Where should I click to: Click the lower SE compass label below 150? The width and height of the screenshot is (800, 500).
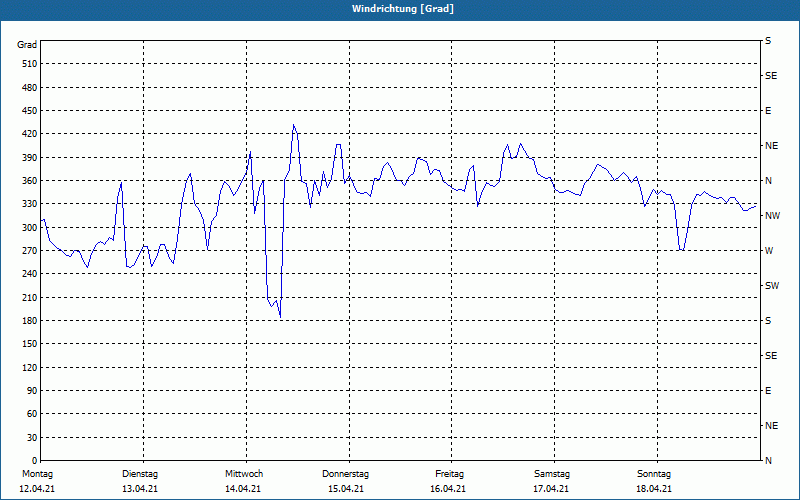pyautogui.click(x=771, y=356)
